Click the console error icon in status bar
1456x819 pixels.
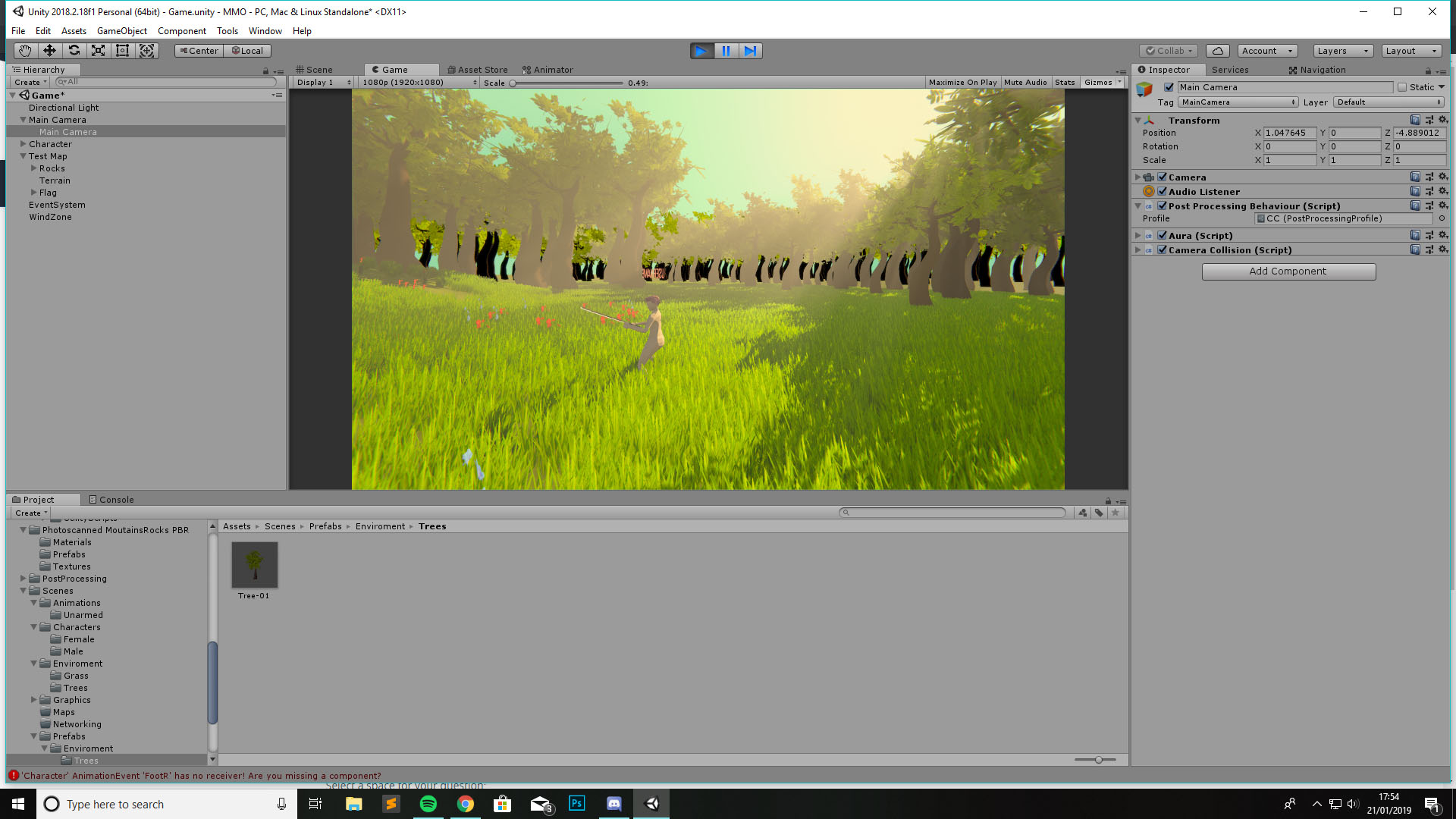click(13, 775)
